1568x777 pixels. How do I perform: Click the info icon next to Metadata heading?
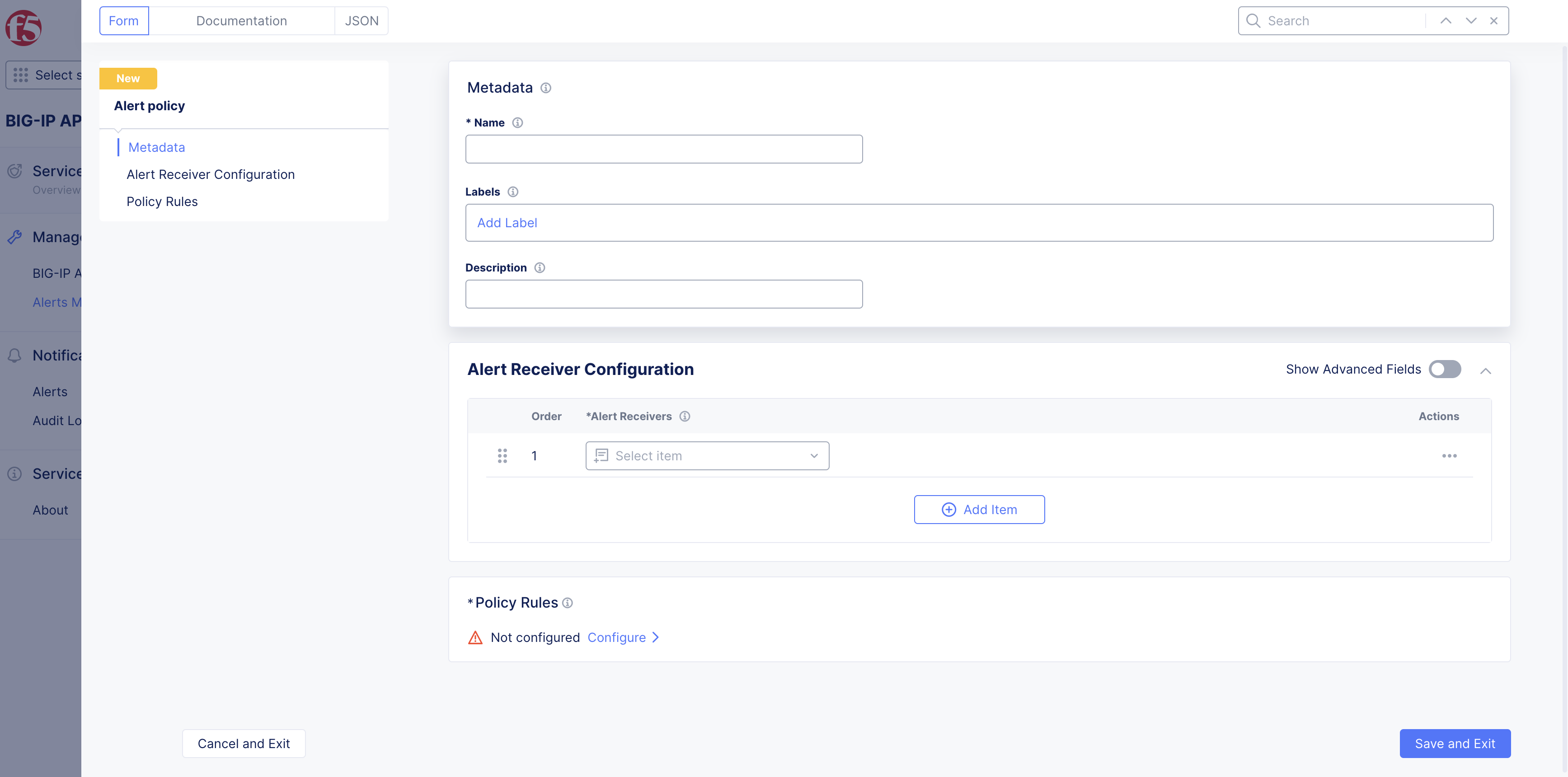(x=545, y=88)
